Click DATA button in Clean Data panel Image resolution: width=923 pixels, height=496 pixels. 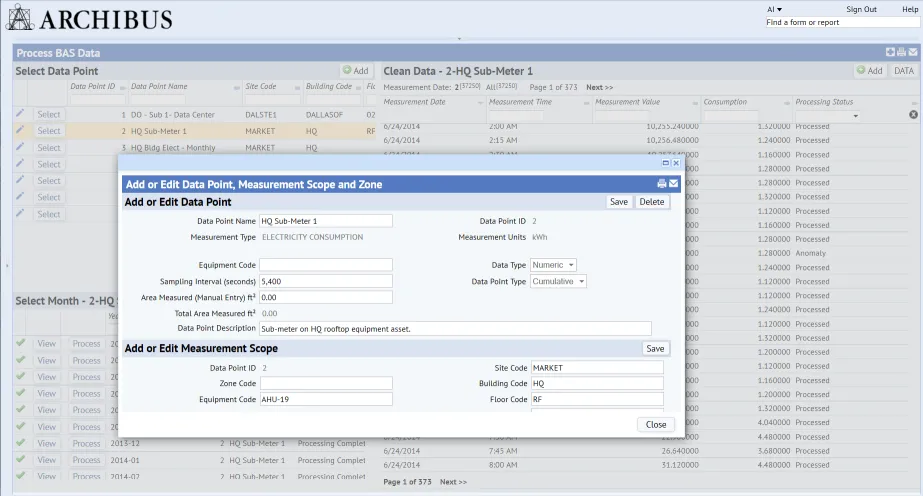pos(904,71)
